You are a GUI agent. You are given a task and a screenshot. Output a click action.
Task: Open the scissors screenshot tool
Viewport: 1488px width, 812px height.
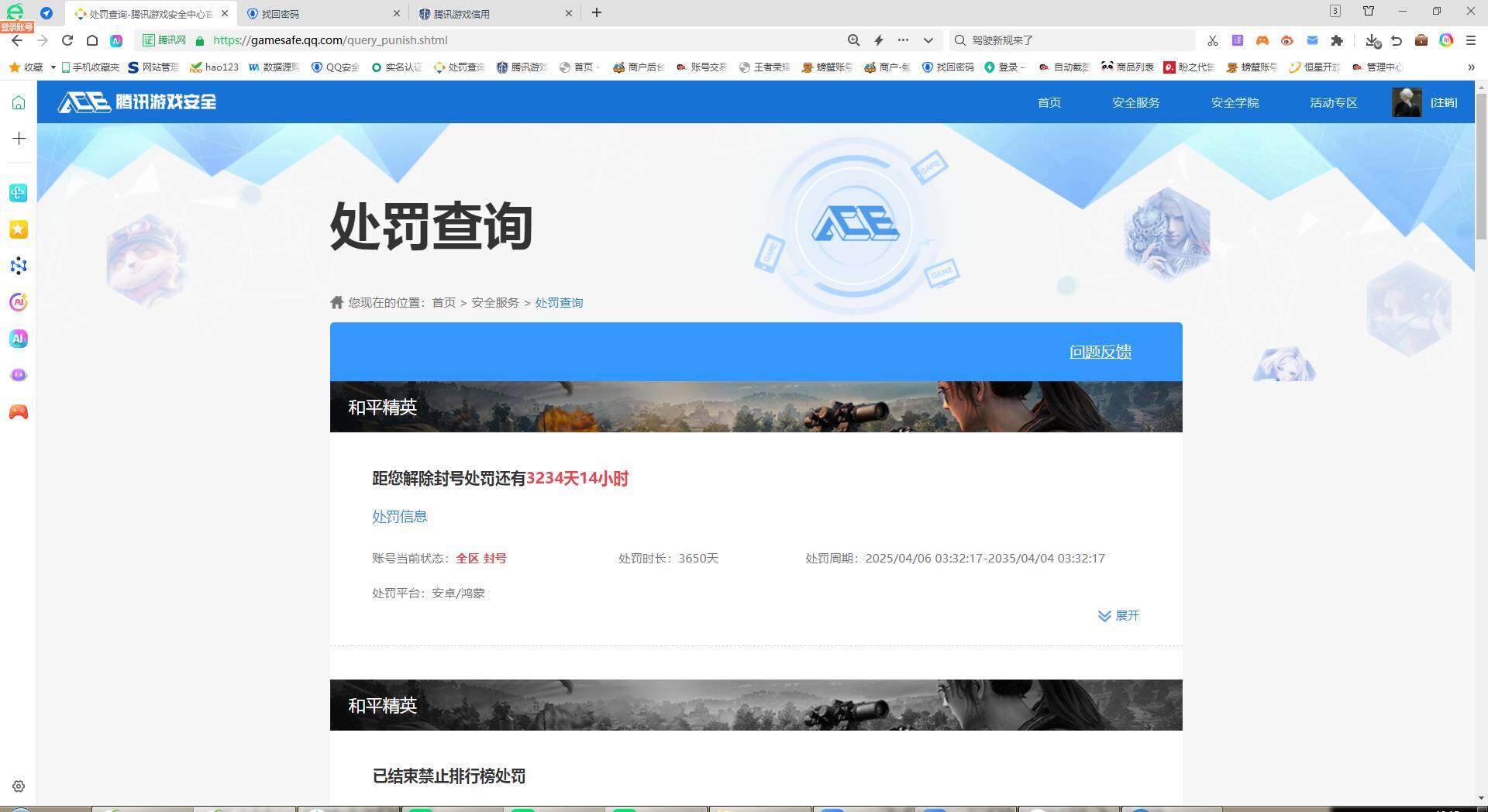point(1213,40)
